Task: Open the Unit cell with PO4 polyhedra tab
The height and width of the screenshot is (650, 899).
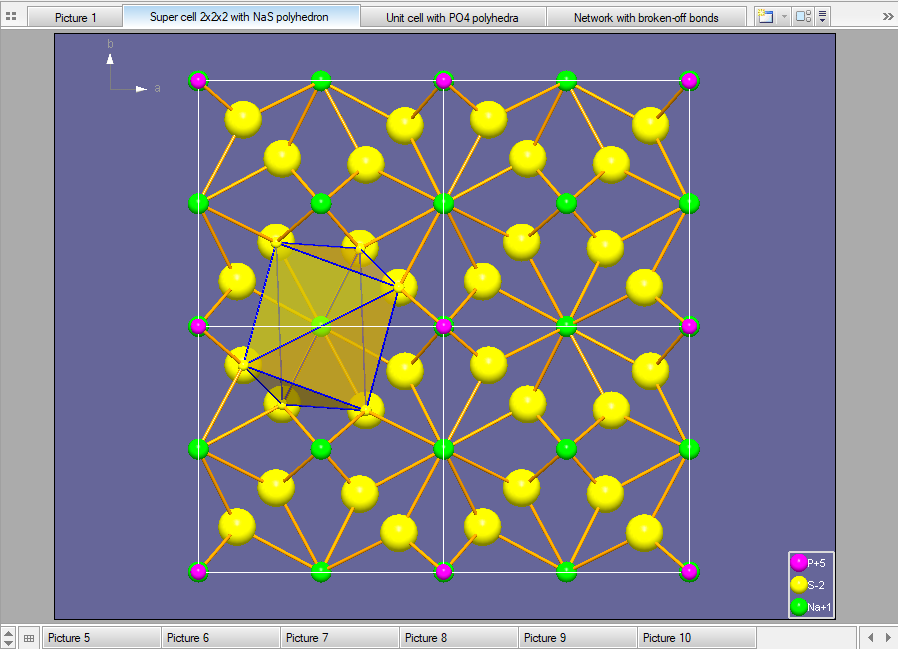Action: [453, 16]
